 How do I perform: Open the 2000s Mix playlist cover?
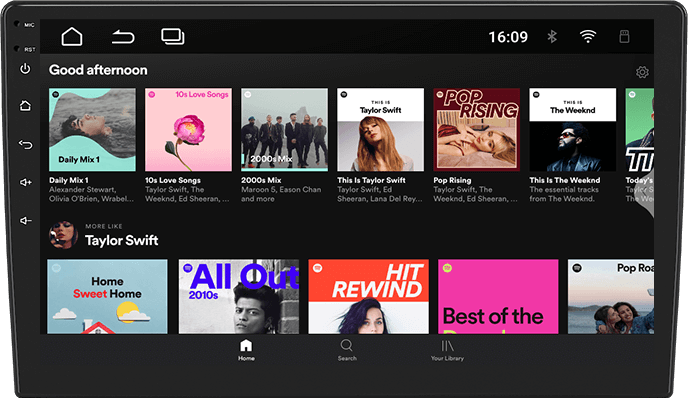284,129
